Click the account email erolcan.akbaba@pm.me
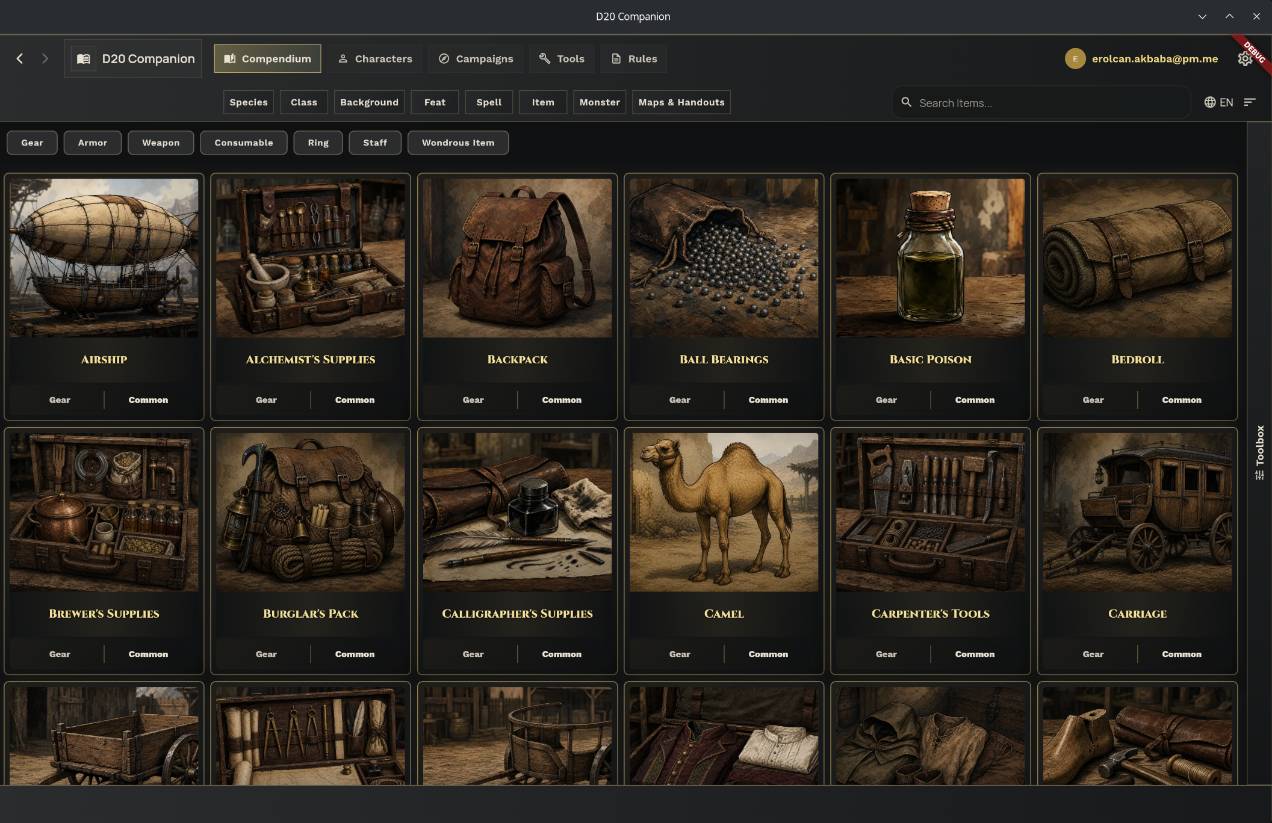This screenshot has height=823, width=1272. click(1155, 59)
